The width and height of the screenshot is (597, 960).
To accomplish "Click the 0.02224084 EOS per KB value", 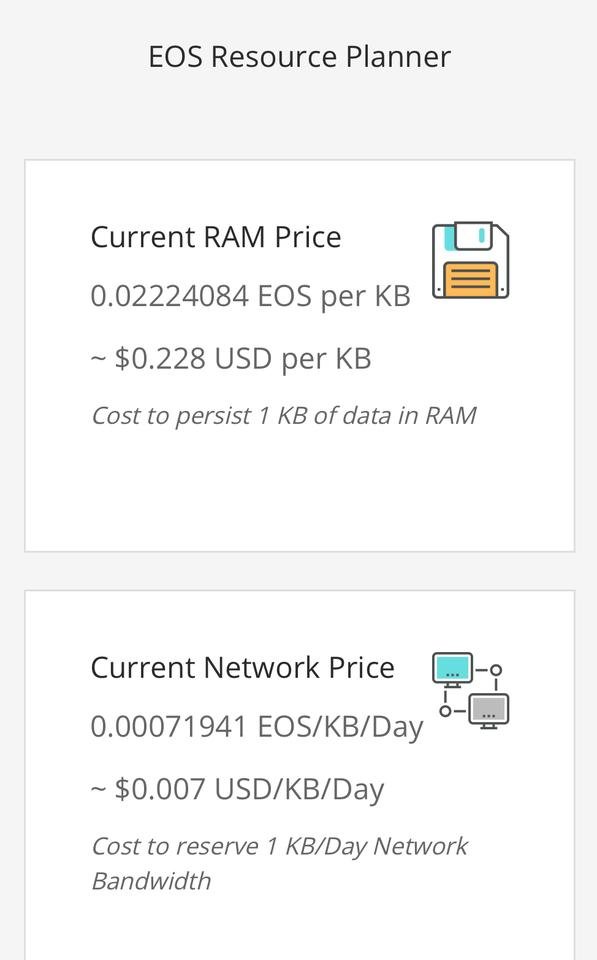I will point(250,296).
